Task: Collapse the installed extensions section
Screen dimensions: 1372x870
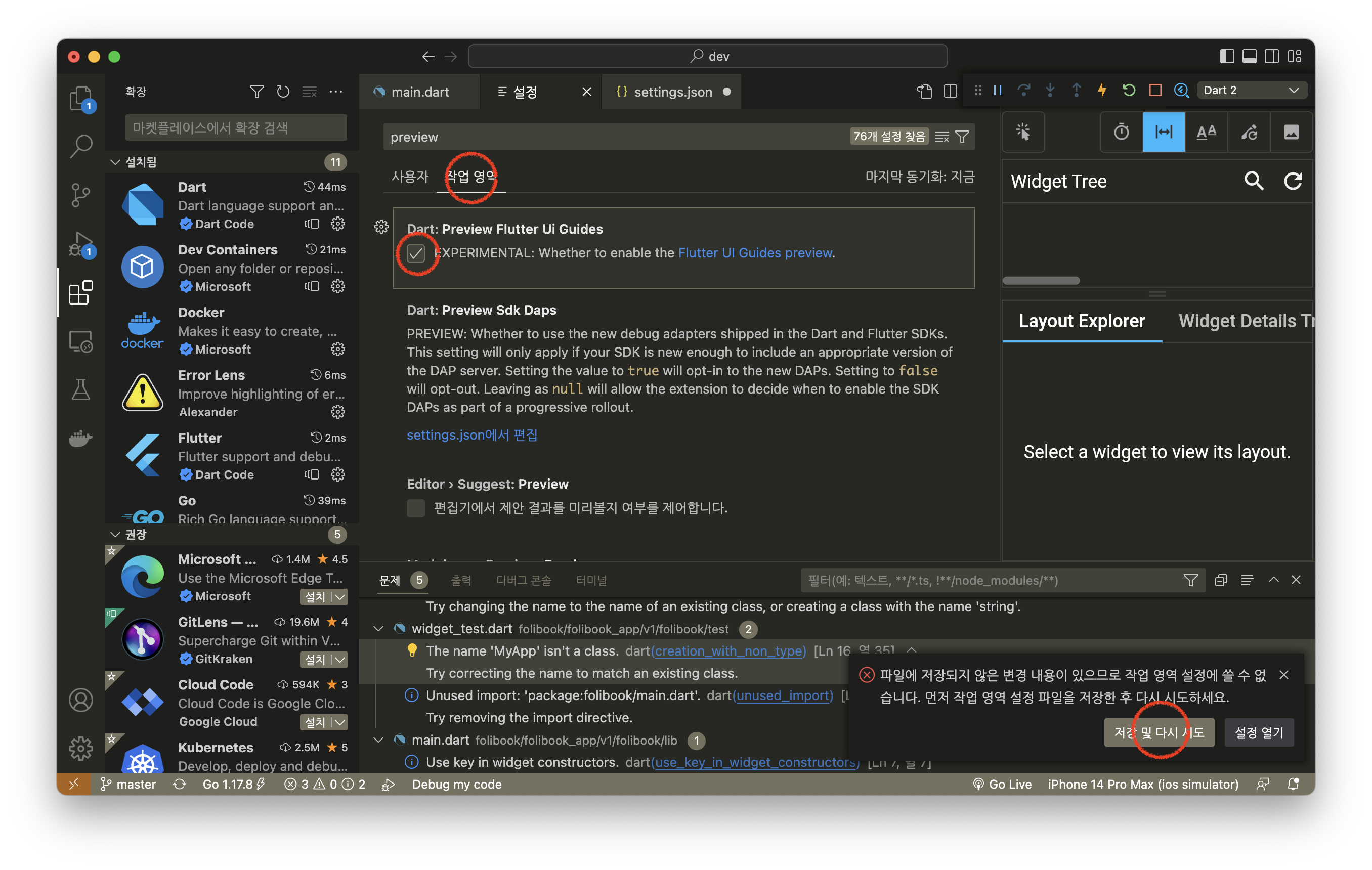Action: click(115, 162)
